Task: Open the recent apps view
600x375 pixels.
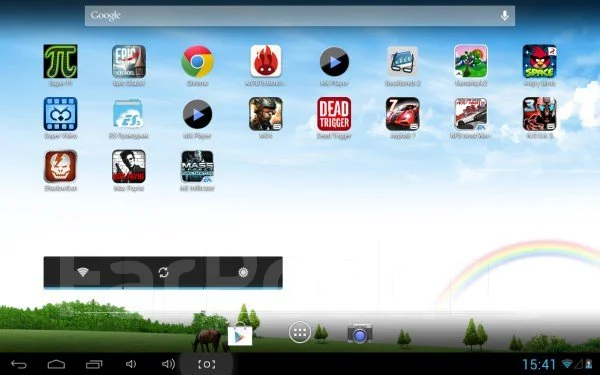Action: (94, 364)
